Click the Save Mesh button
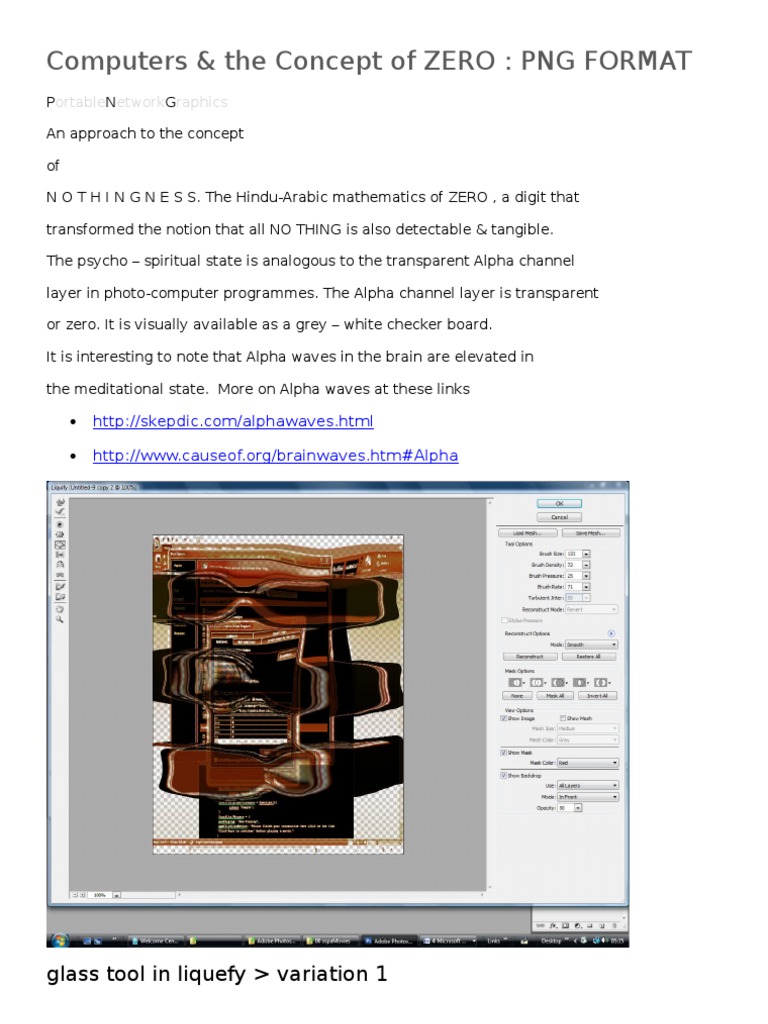768x1024 pixels. [591, 533]
